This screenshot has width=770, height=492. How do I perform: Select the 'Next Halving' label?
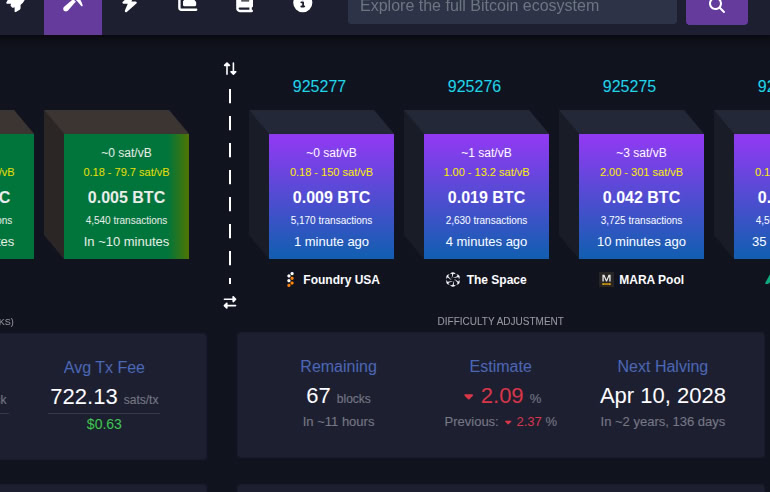pos(662,366)
